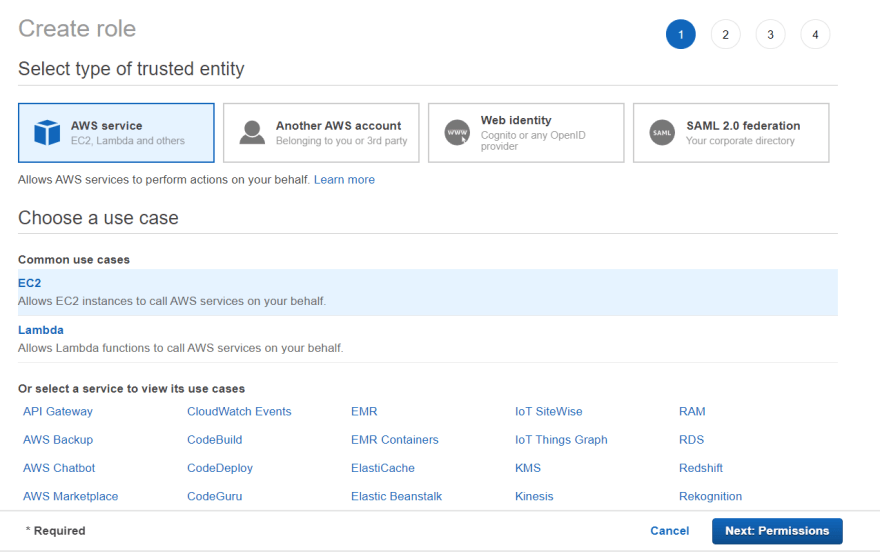Cancel role creation
Screen dimensions: 880x552
pos(670,531)
